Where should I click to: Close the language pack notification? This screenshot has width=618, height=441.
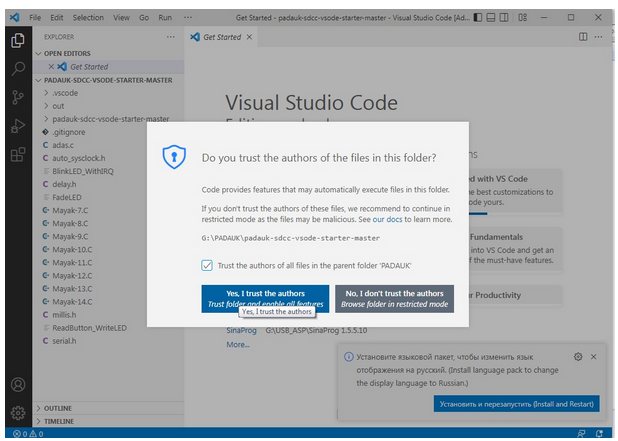point(593,356)
